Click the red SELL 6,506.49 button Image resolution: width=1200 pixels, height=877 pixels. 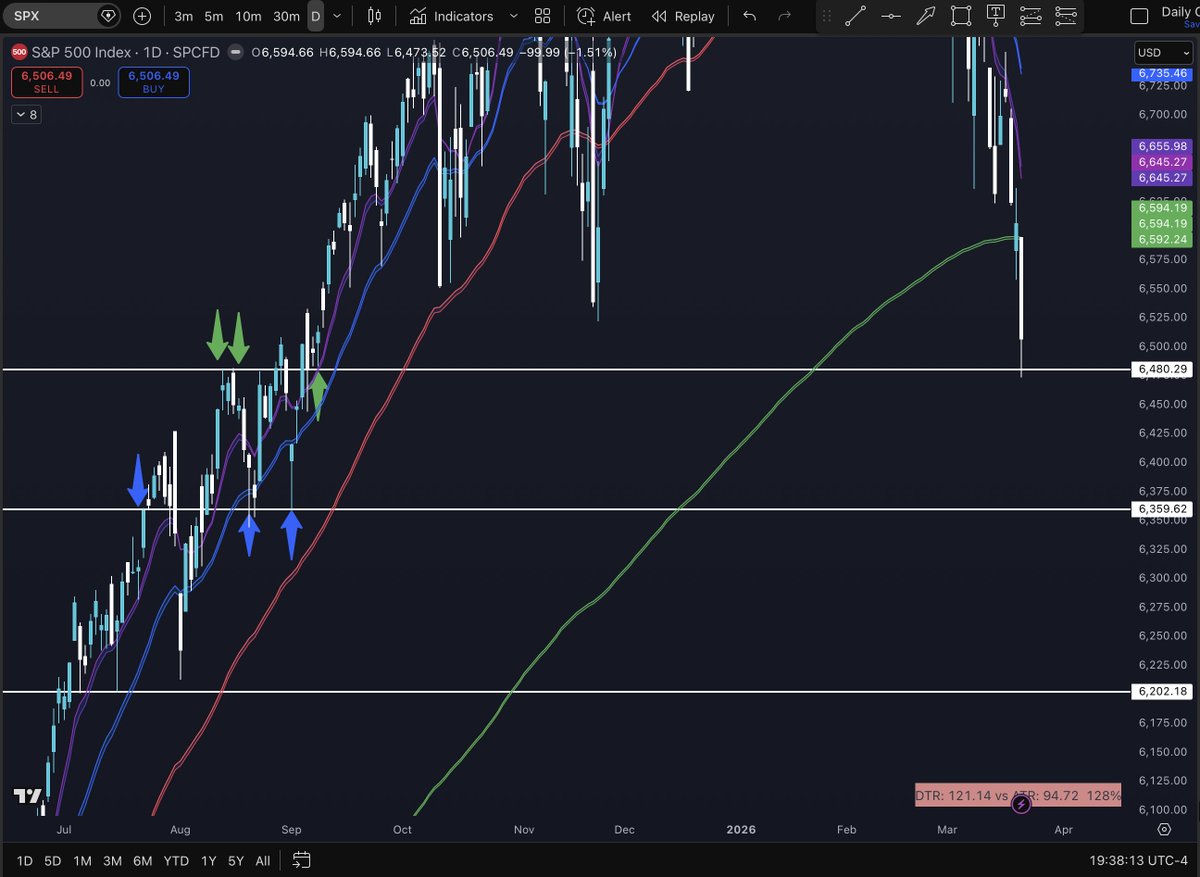click(46, 82)
